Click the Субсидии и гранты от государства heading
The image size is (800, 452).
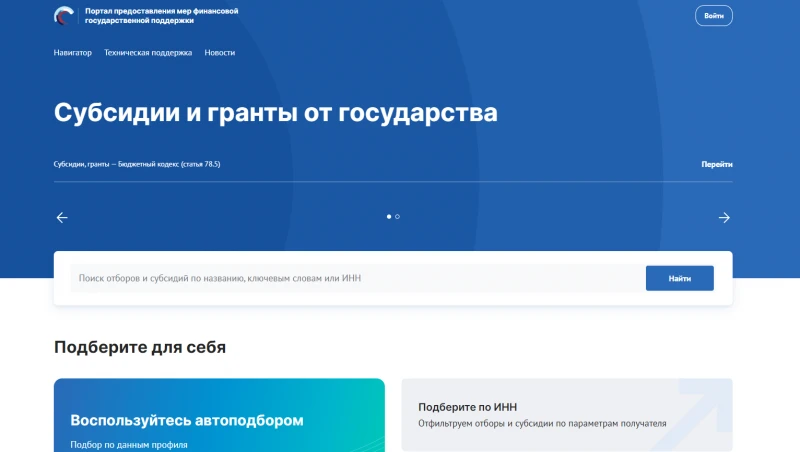[276, 113]
